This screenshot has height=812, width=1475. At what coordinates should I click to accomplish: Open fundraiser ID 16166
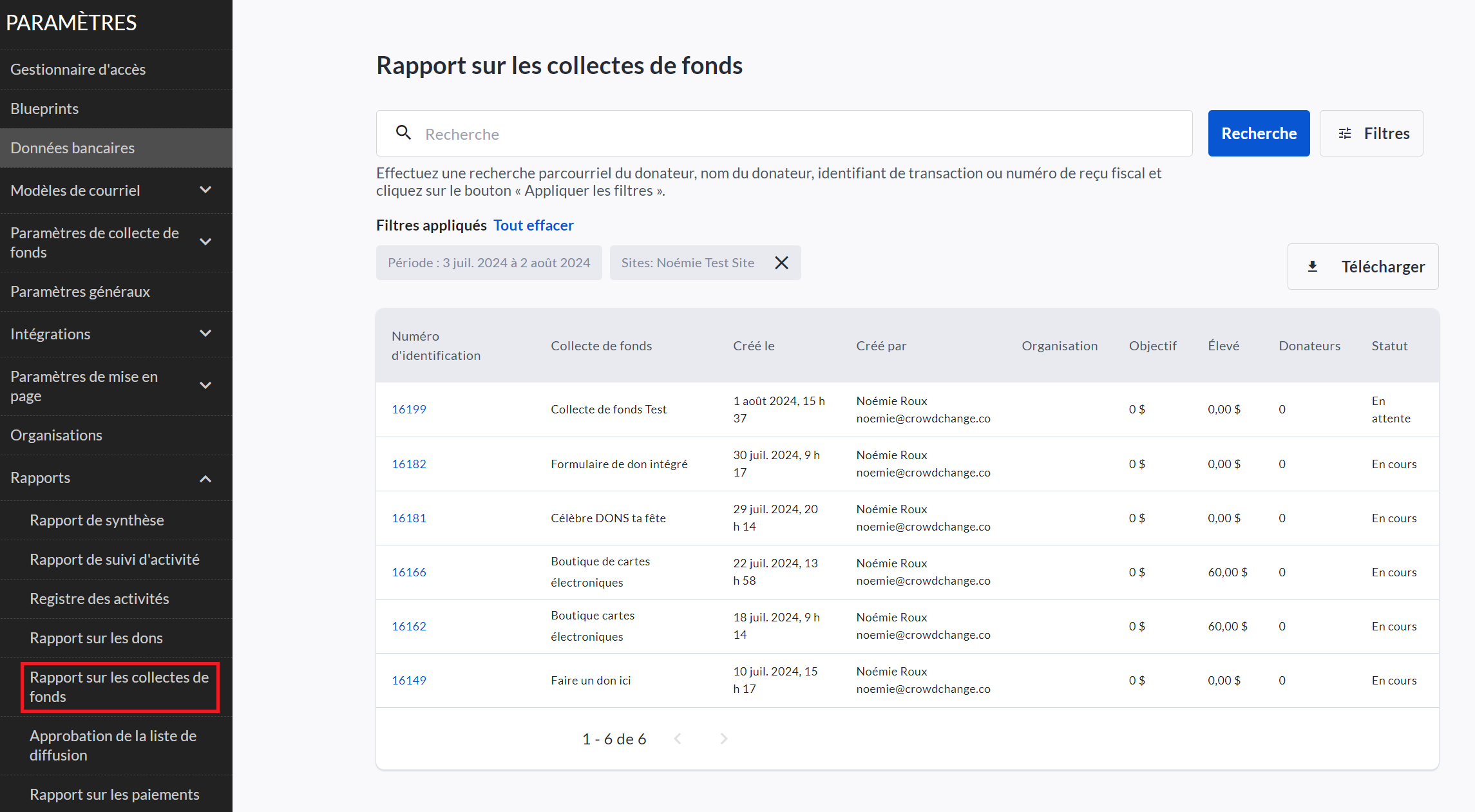pyautogui.click(x=409, y=572)
